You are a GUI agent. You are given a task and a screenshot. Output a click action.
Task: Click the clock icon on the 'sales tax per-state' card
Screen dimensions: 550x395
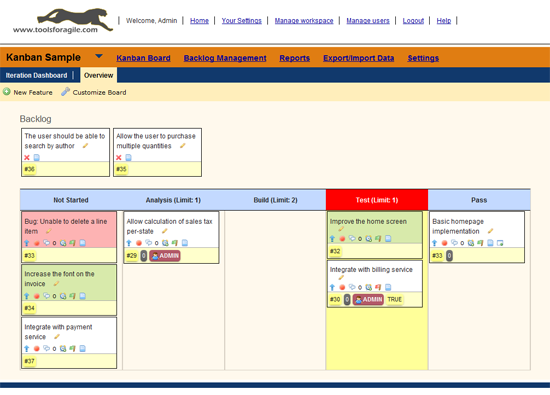click(x=165, y=243)
